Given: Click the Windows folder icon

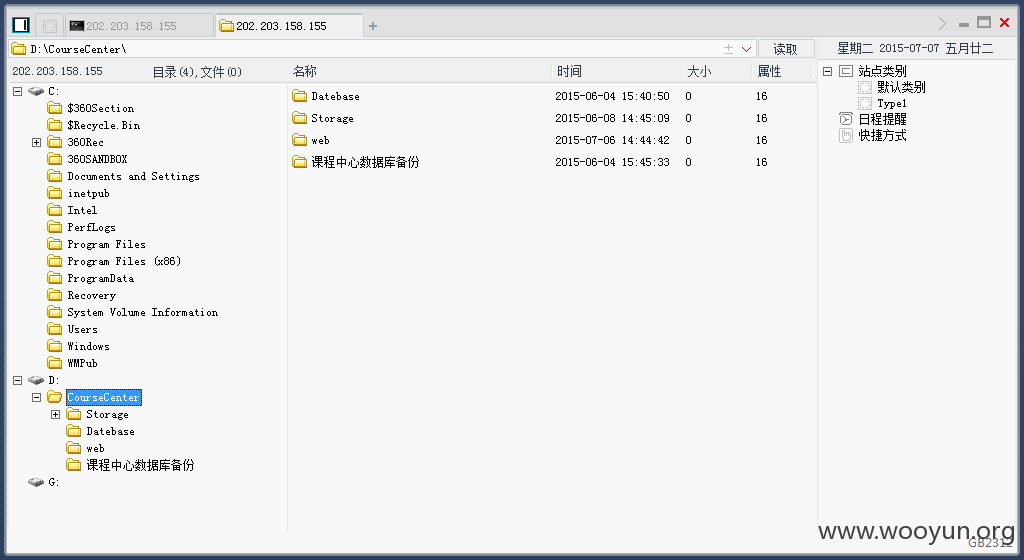Looking at the screenshot, I should click(55, 347).
